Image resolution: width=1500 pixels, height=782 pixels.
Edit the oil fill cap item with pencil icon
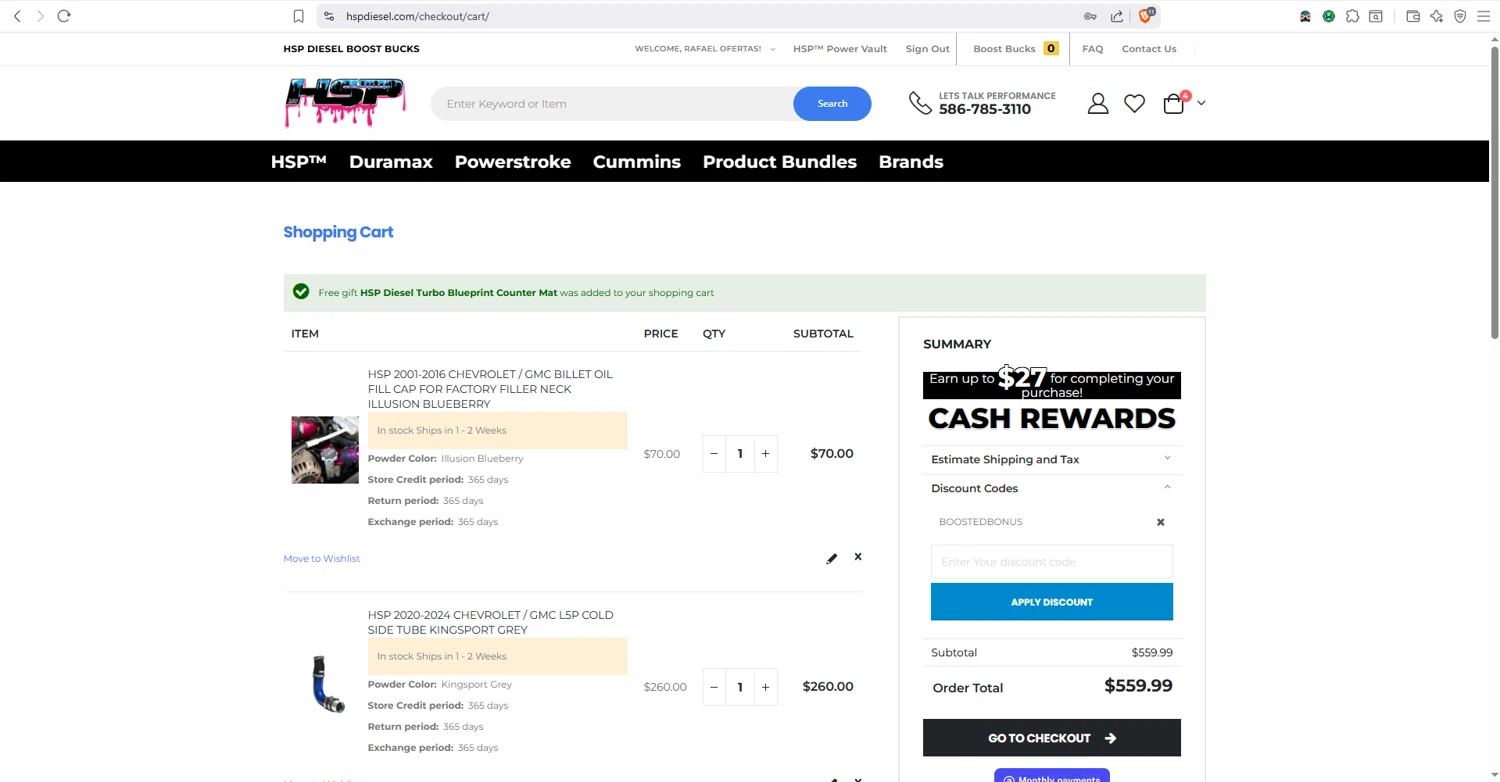point(831,558)
